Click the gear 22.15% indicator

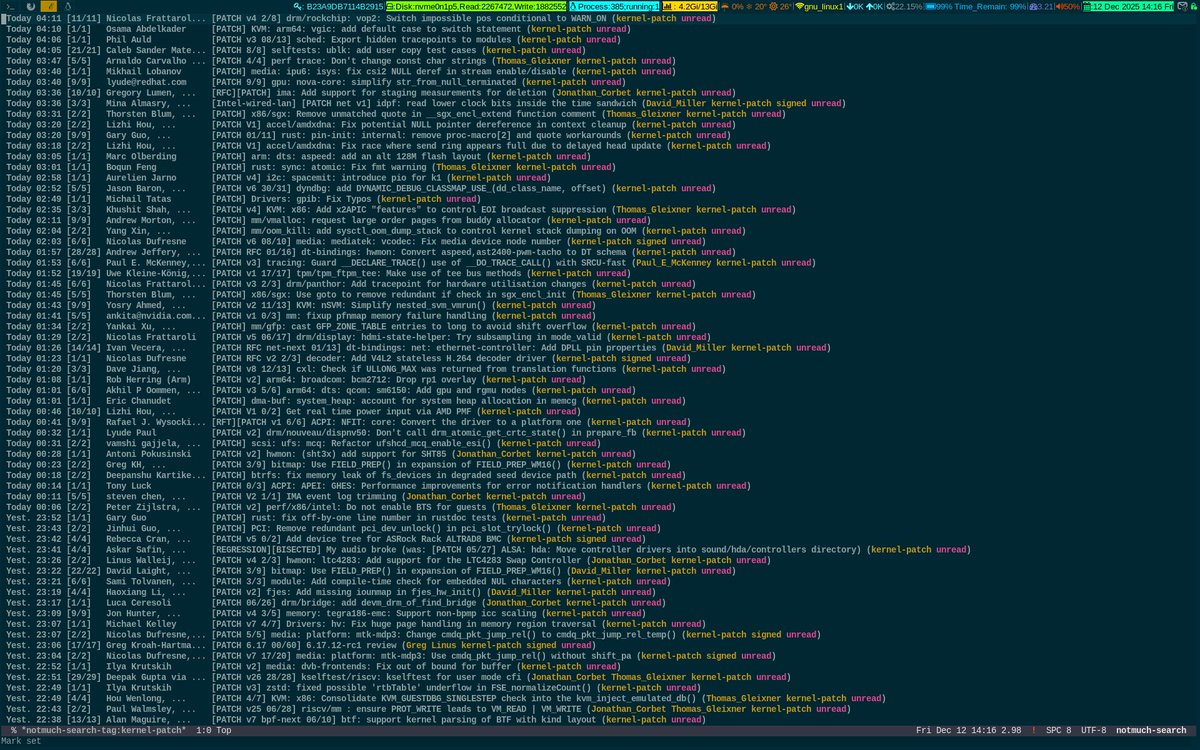pos(905,6)
